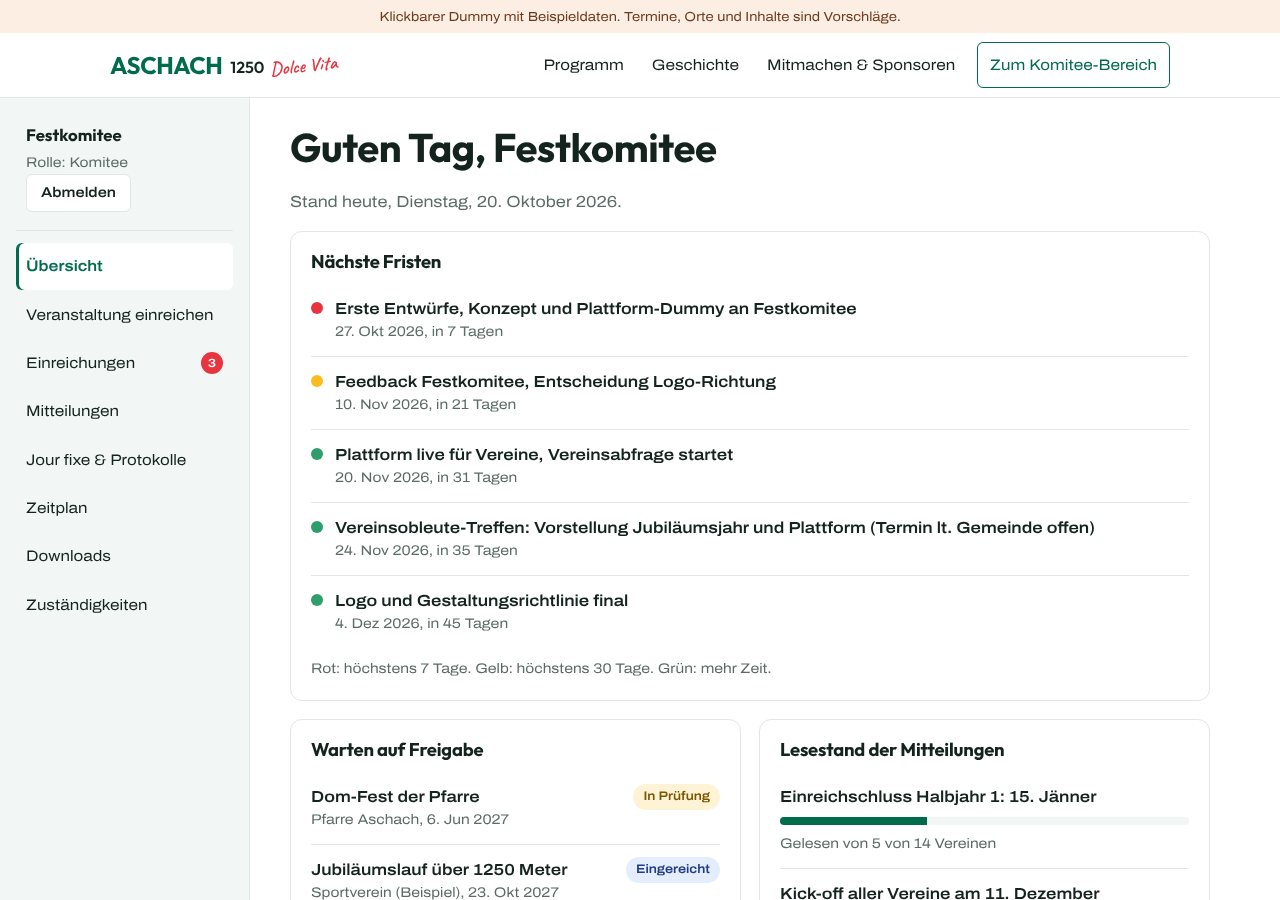Open the 'Dom-Fest der Pfarre' entry

pyautogui.click(x=395, y=797)
